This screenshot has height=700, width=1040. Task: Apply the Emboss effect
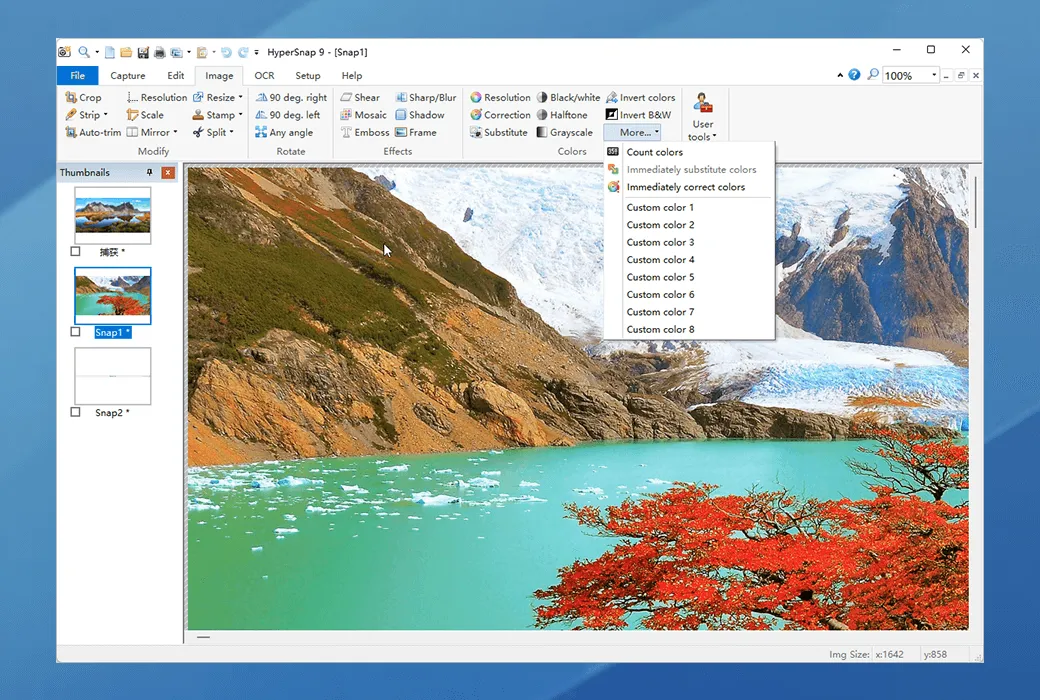coord(366,131)
